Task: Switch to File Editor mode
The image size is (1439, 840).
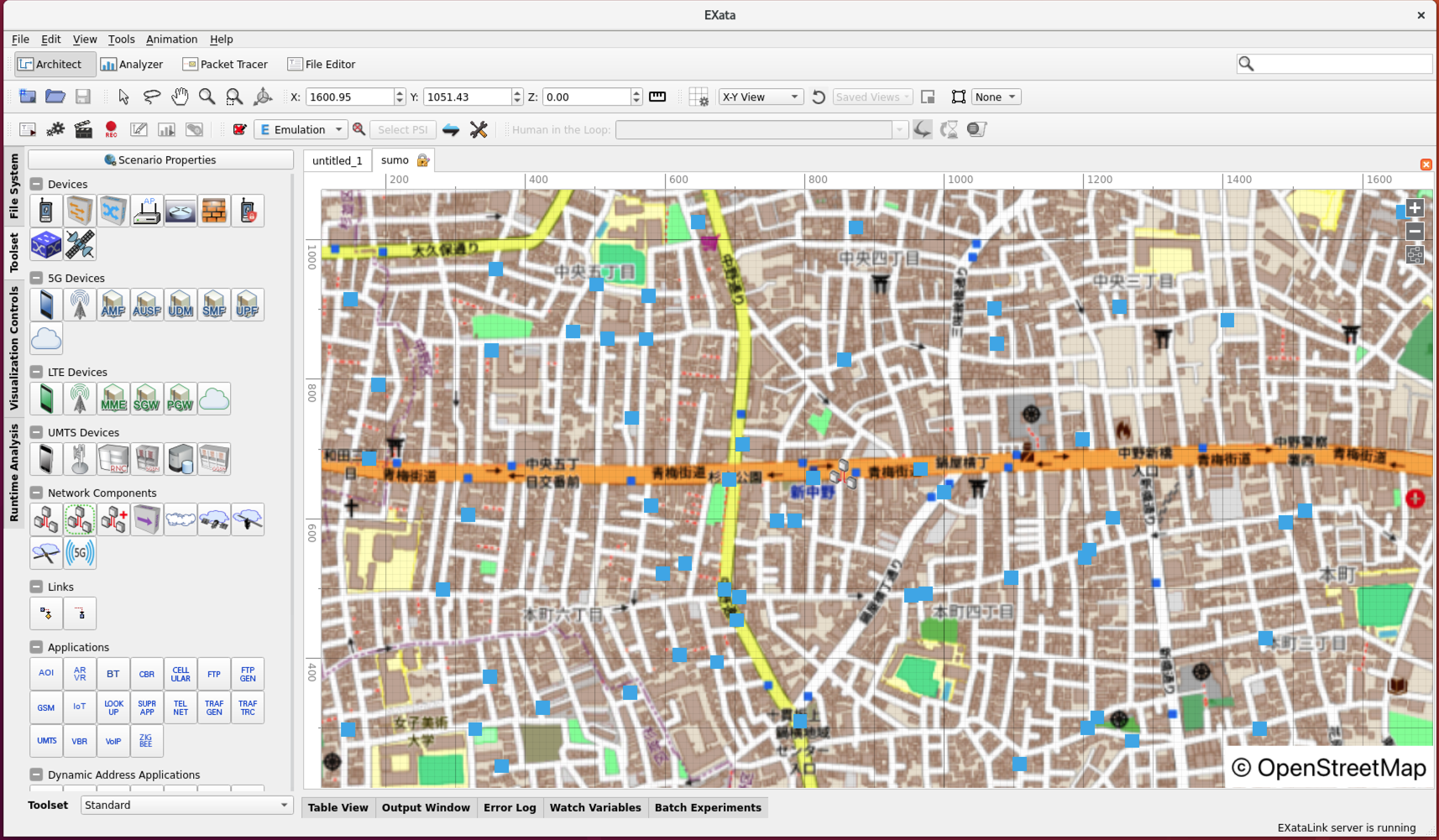Action: point(322,64)
